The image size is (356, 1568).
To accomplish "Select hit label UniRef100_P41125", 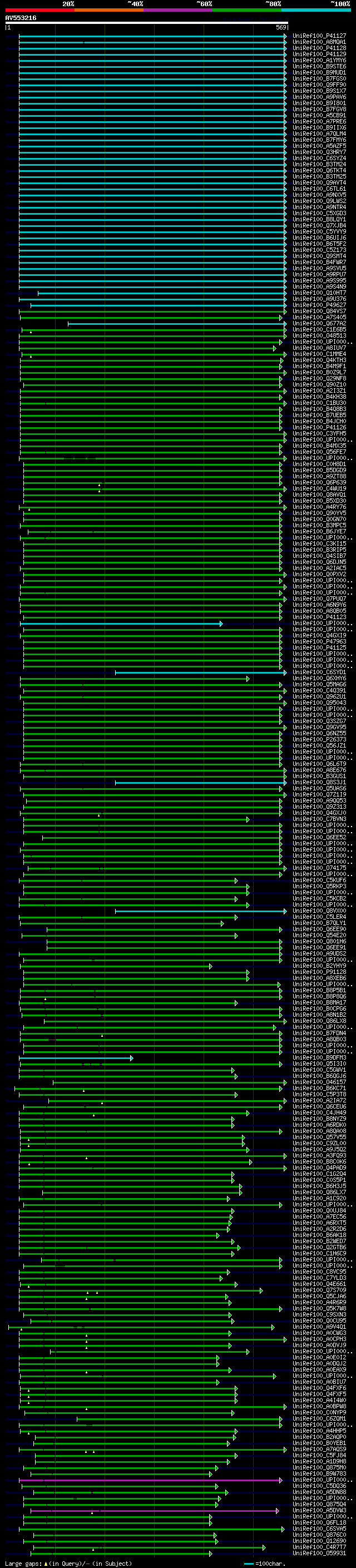I will (319, 647).
